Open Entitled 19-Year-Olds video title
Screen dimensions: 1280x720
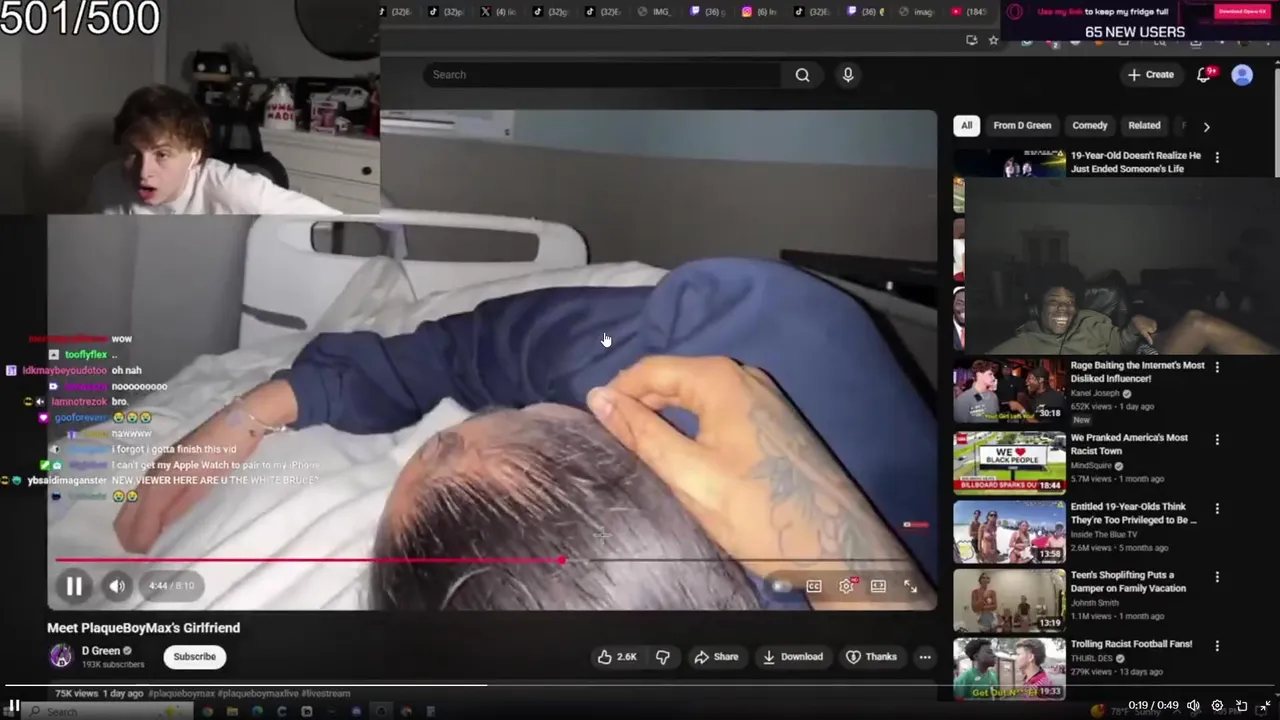coord(1133,513)
